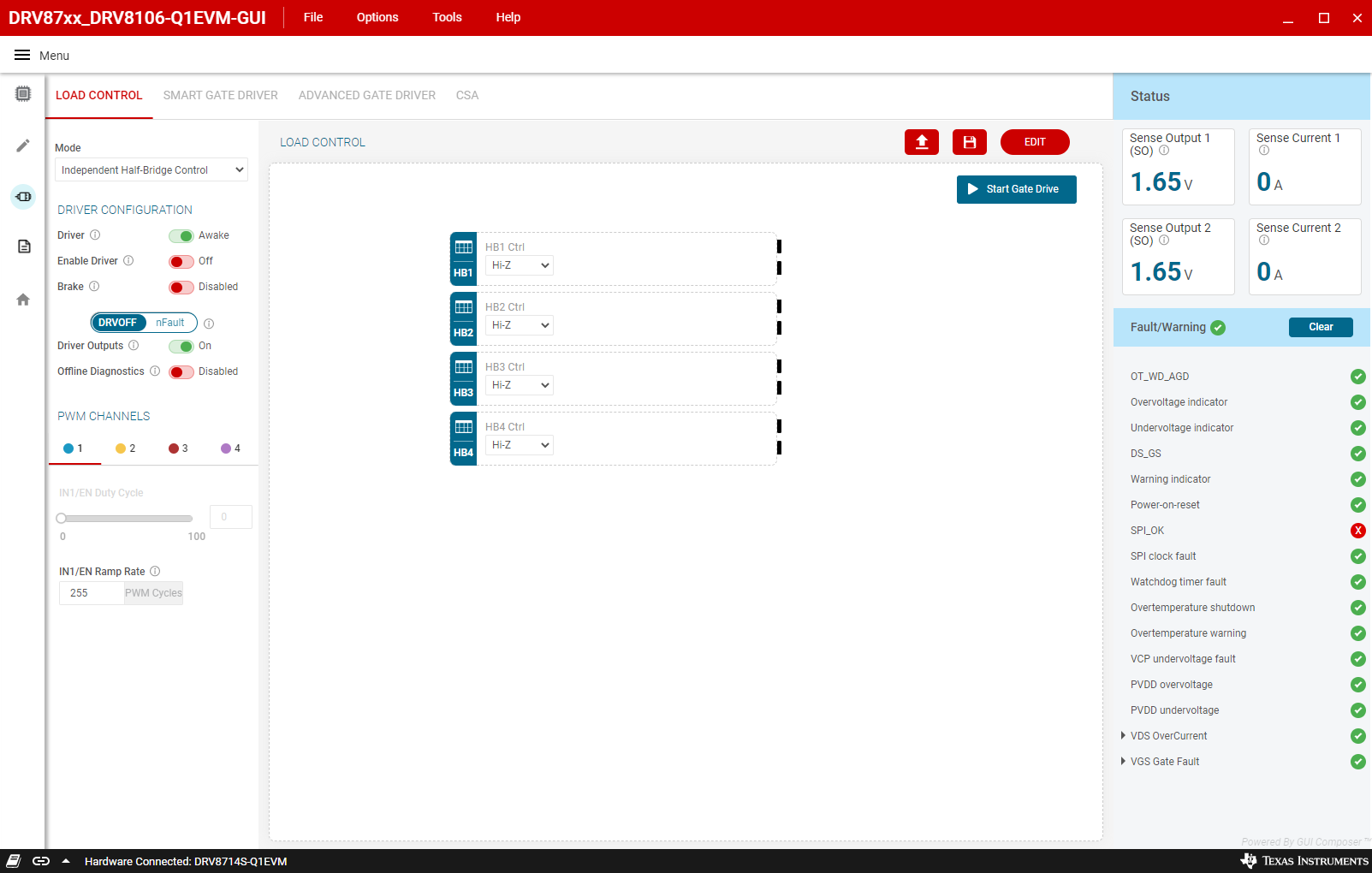Click the red SPI_OK fault indicator
Image resolution: width=1372 pixels, height=873 pixels.
(1357, 531)
